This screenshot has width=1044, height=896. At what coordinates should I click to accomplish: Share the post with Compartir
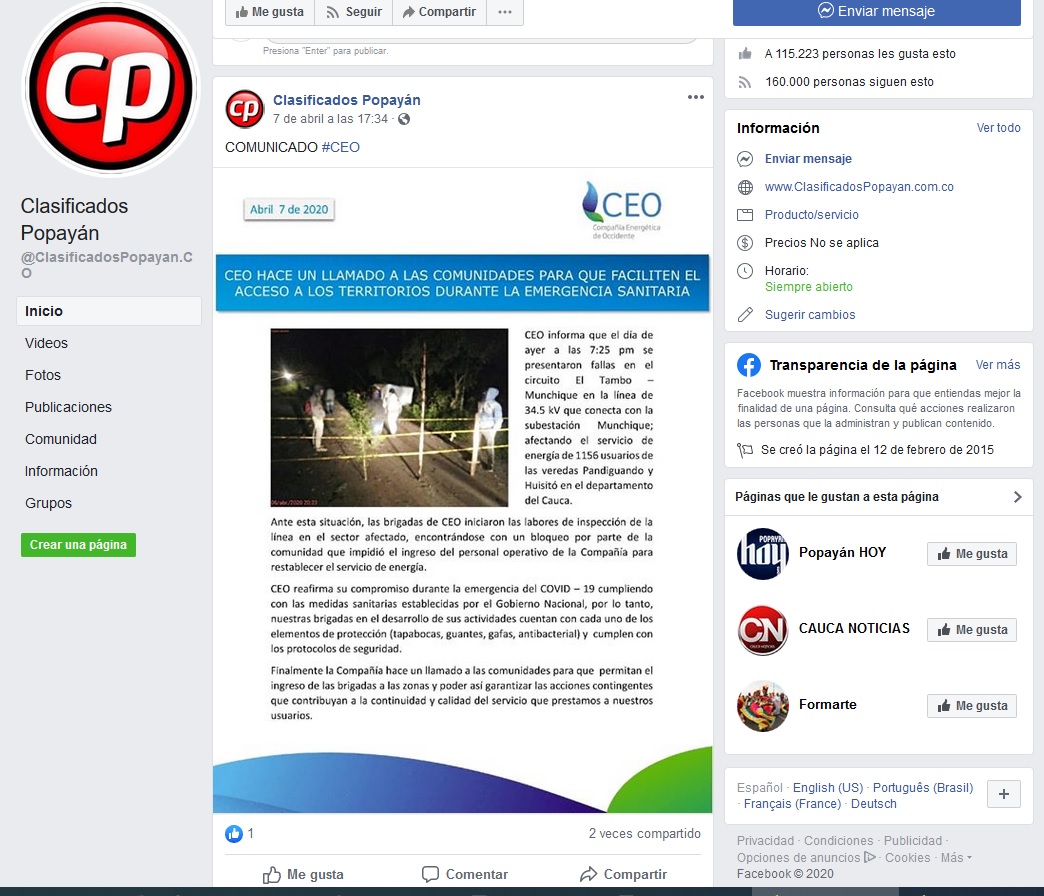click(623, 875)
